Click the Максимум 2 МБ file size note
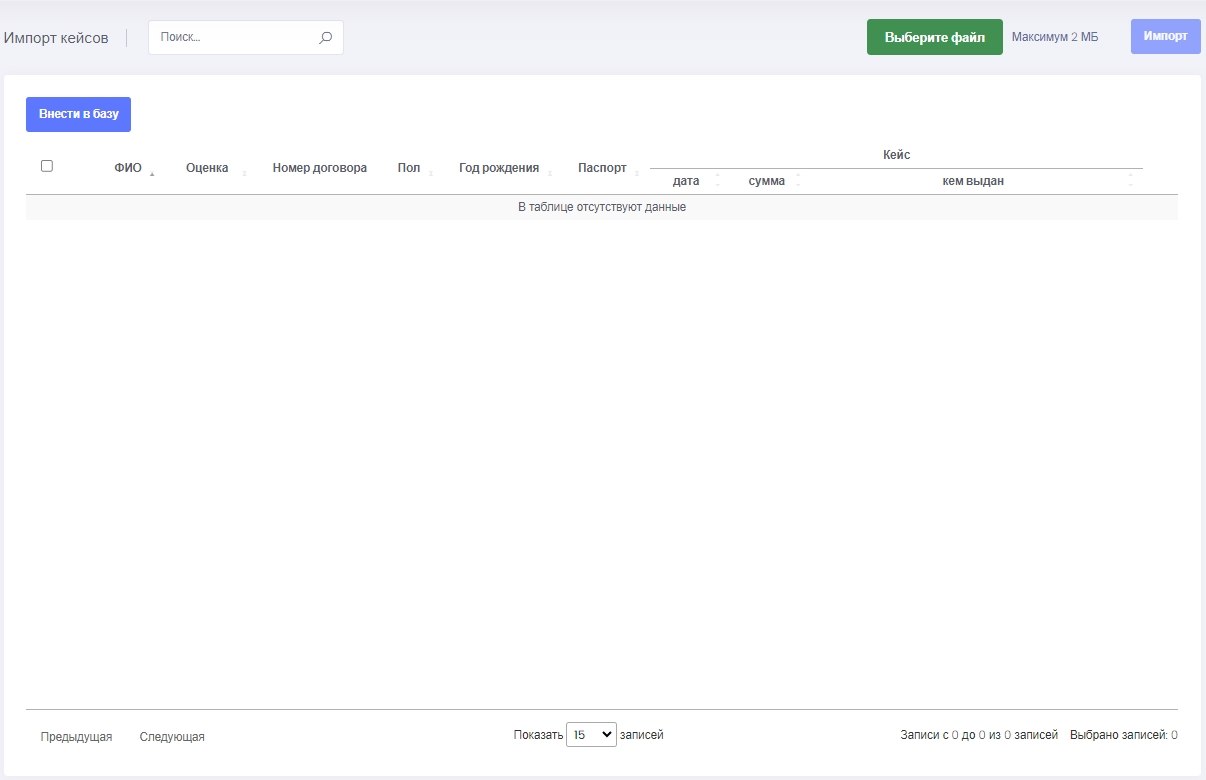Viewport: 1206px width, 780px height. click(x=1054, y=37)
